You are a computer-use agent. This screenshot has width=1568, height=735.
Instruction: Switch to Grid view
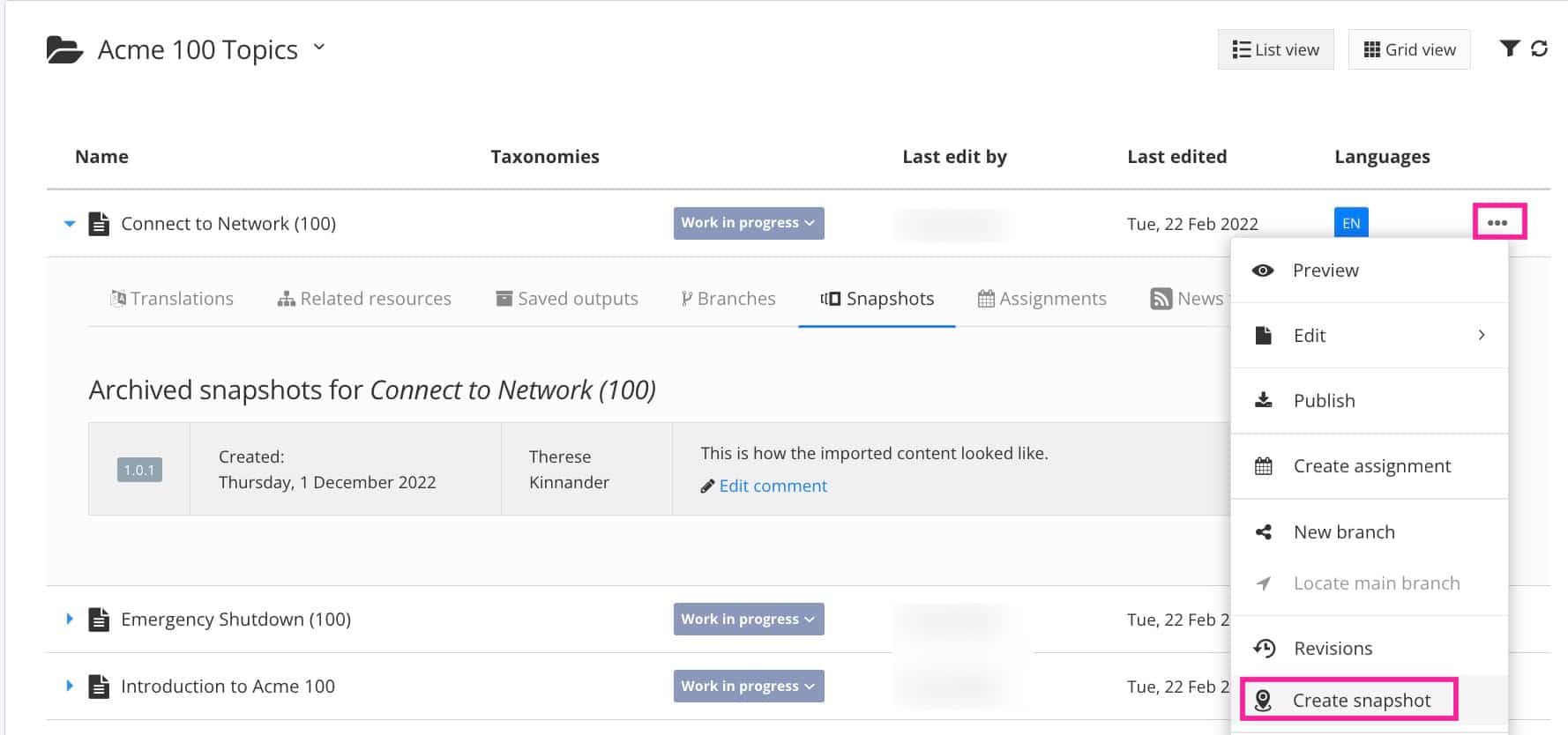click(1409, 49)
